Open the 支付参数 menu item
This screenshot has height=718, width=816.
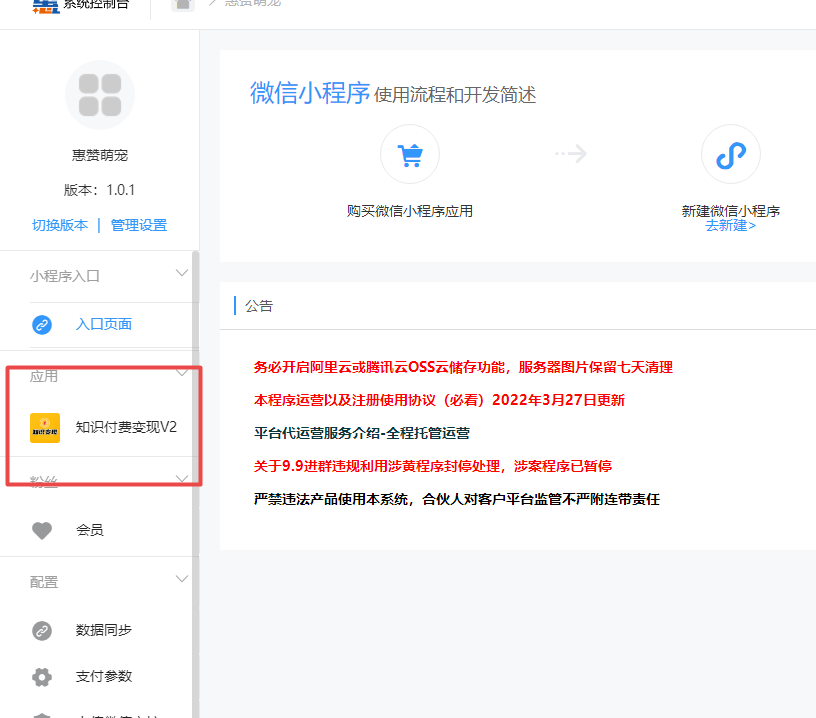(104, 676)
